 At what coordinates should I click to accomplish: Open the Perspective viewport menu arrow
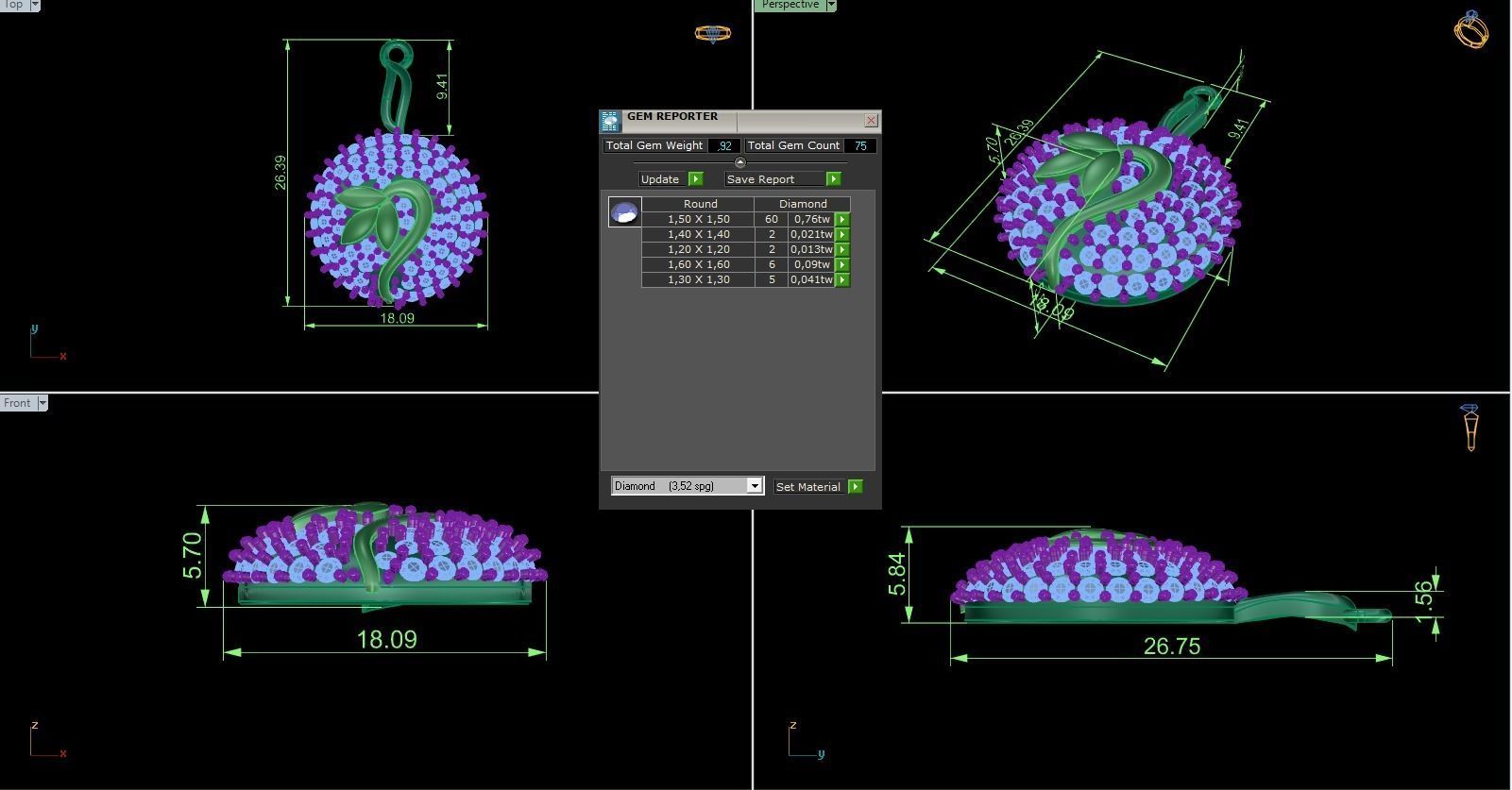(x=831, y=5)
